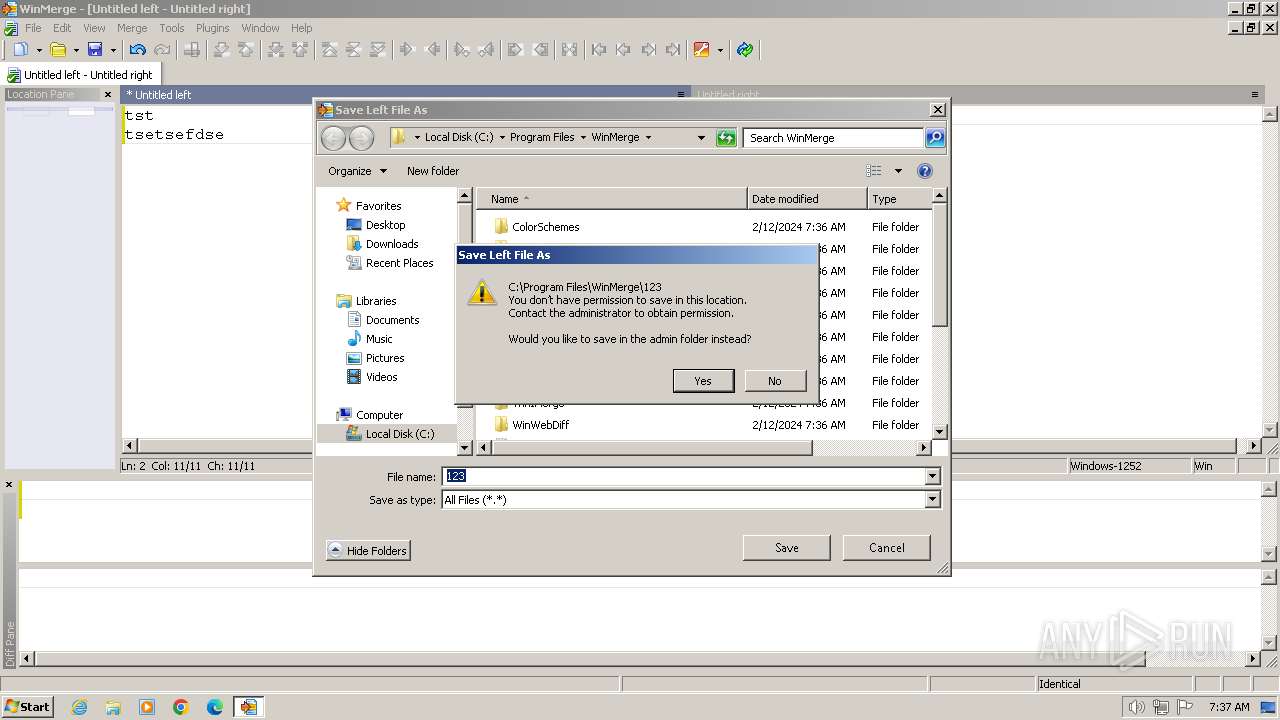Viewport: 1280px width, 720px height.
Task: Click the Open folder toolbar icon
Action: (58, 49)
